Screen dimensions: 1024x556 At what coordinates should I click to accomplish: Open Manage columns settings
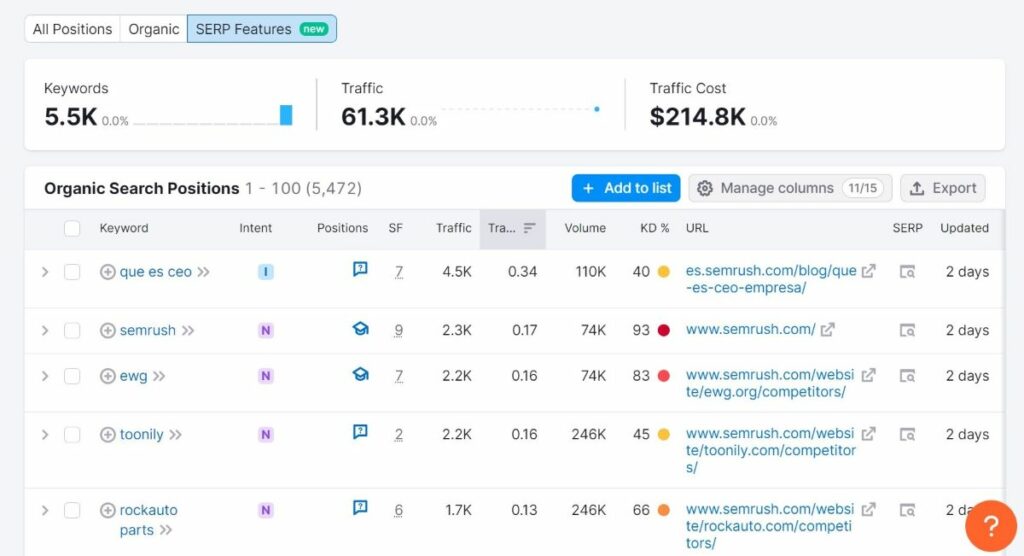point(790,188)
